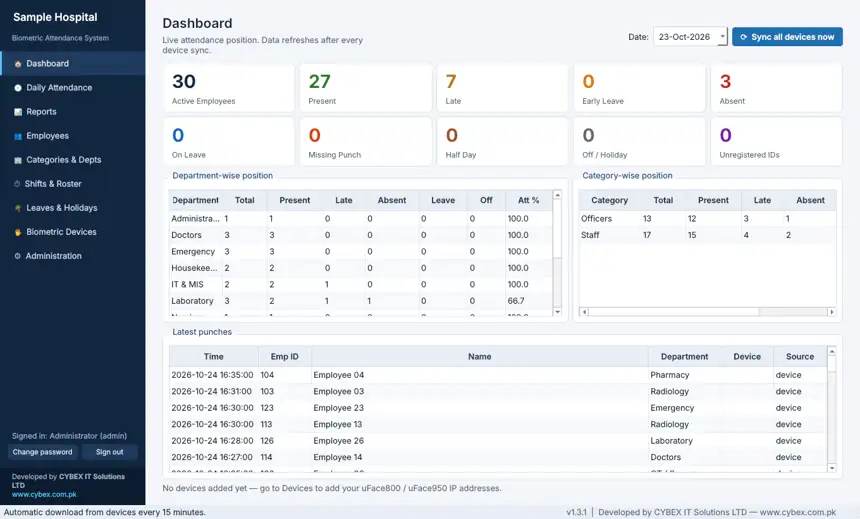Click Emp ID 103 cell

click(285, 391)
